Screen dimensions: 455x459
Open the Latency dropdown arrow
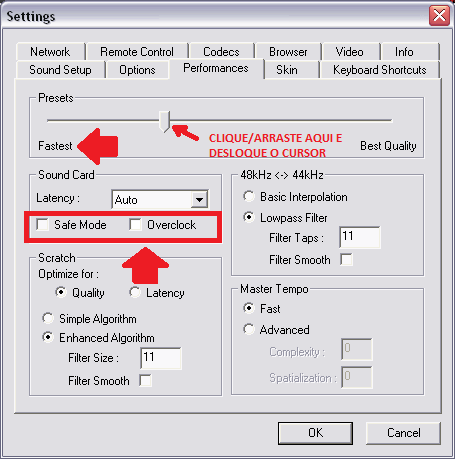(199, 200)
